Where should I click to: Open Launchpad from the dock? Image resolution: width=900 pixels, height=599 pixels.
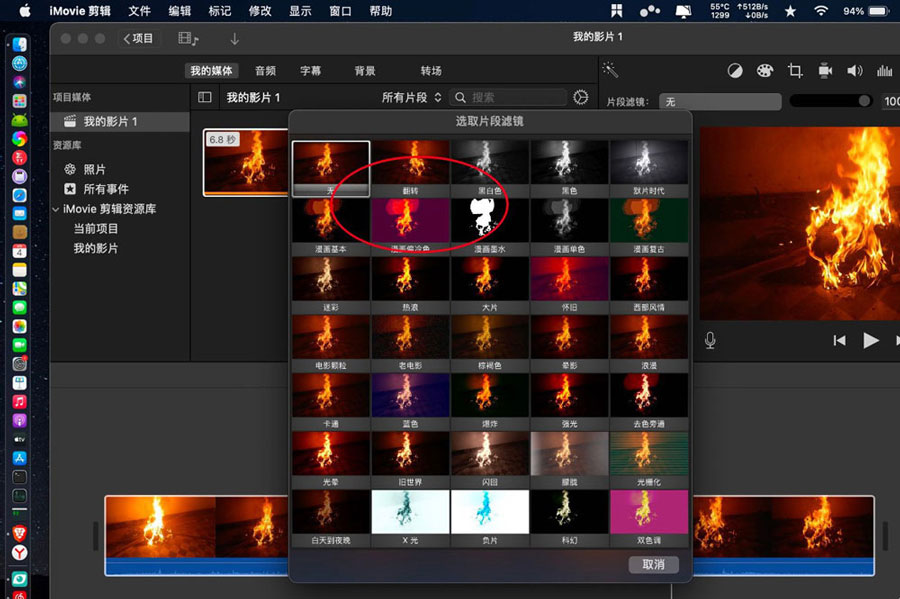pyautogui.click(x=20, y=101)
